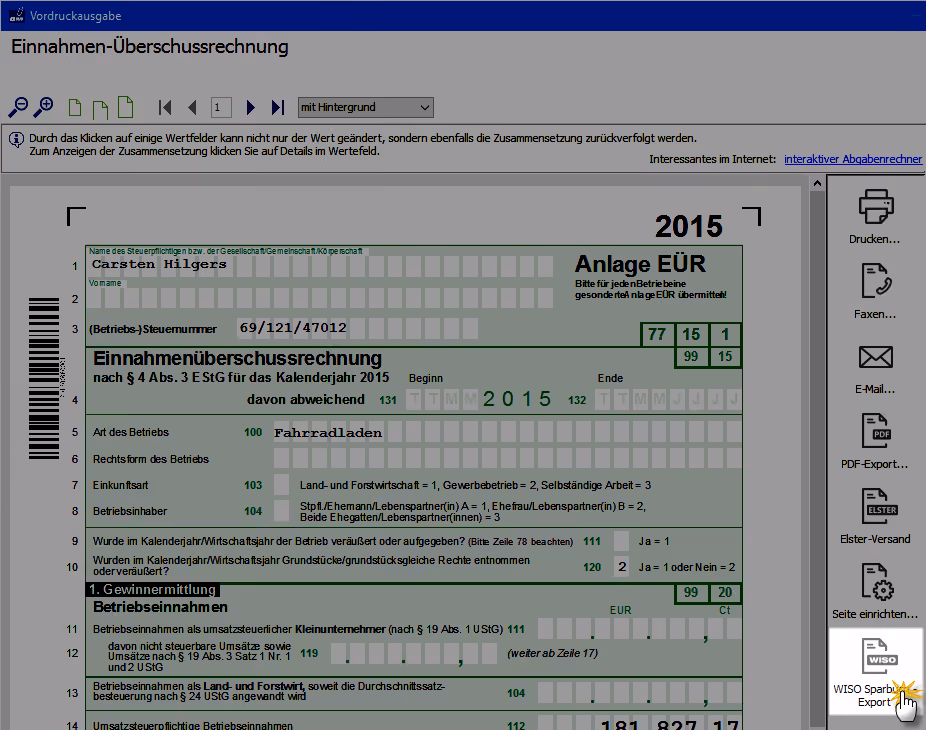Click the Ende date field, code 132
This screenshot has width=926, height=730.
[668, 399]
